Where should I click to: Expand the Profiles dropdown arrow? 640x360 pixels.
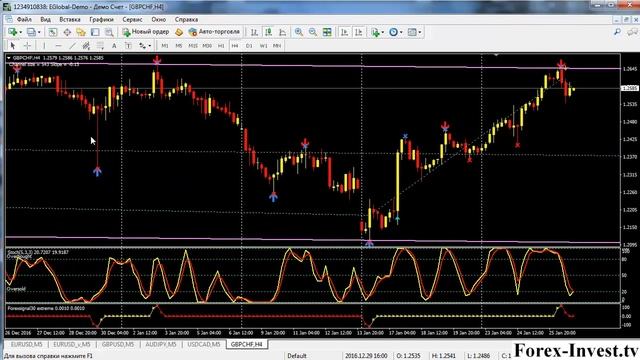point(39,32)
